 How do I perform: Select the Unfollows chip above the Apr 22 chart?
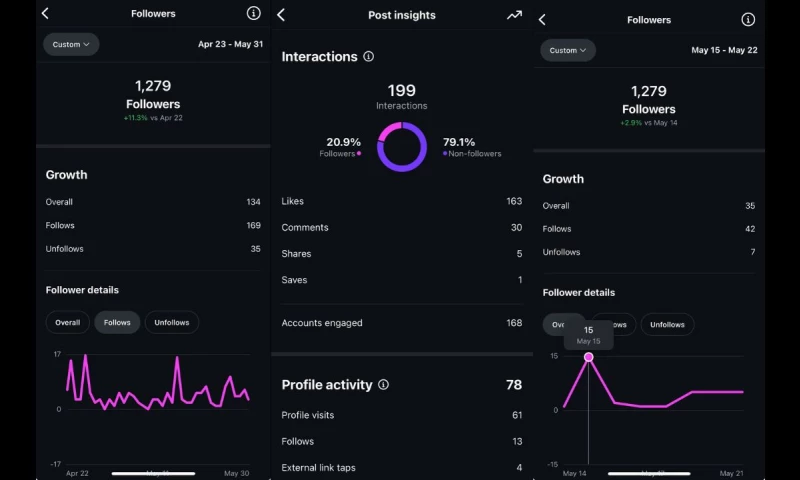tap(172, 322)
